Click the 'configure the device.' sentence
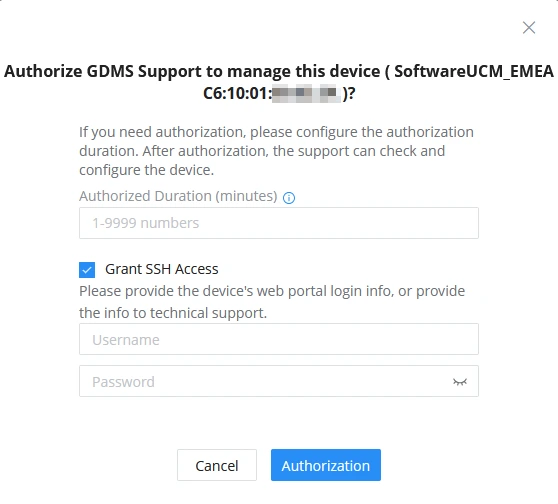This screenshot has height=504, width=558. [147, 170]
